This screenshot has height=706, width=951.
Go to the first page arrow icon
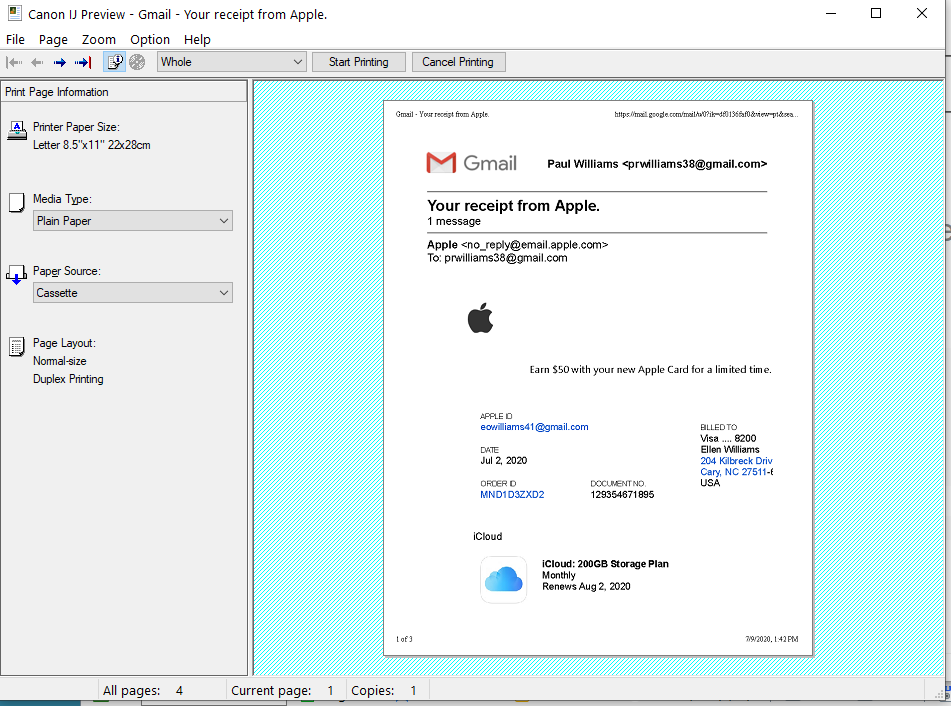(x=14, y=62)
